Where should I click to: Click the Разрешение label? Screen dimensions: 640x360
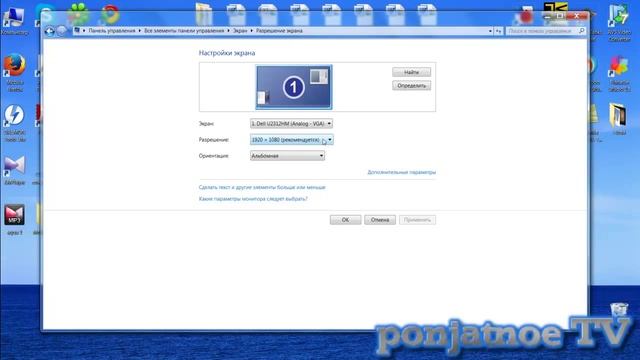coord(214,140)
